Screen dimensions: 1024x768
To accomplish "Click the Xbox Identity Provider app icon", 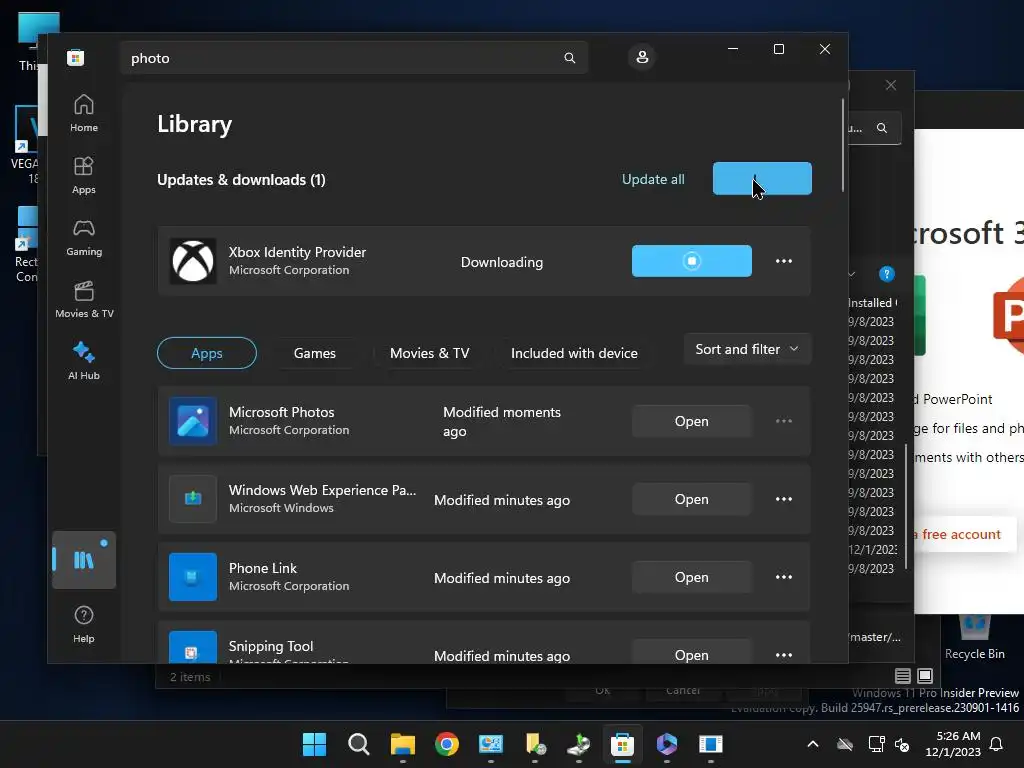I will click(193, 261).
